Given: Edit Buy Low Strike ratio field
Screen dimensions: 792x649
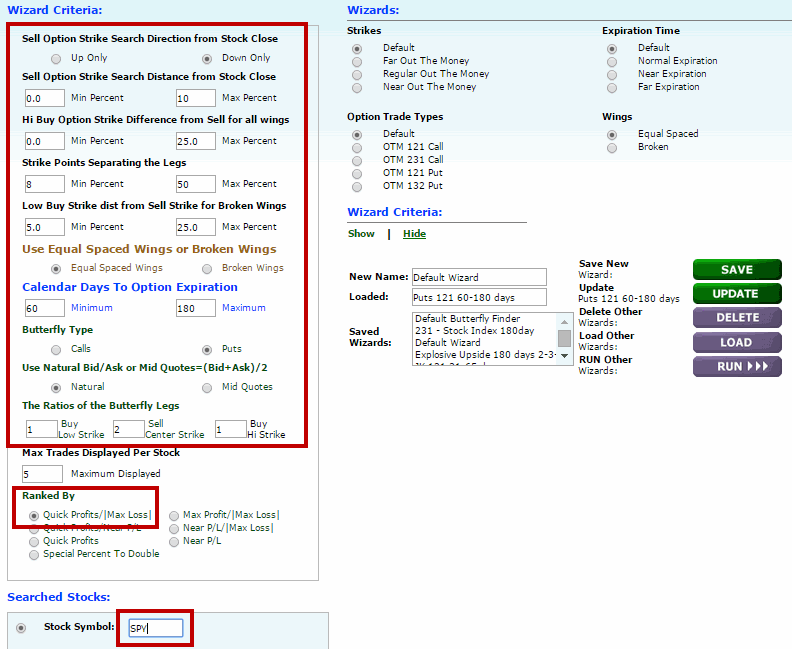Looking at the screenshot, I should pyautogui.click(x=42, y=429).
